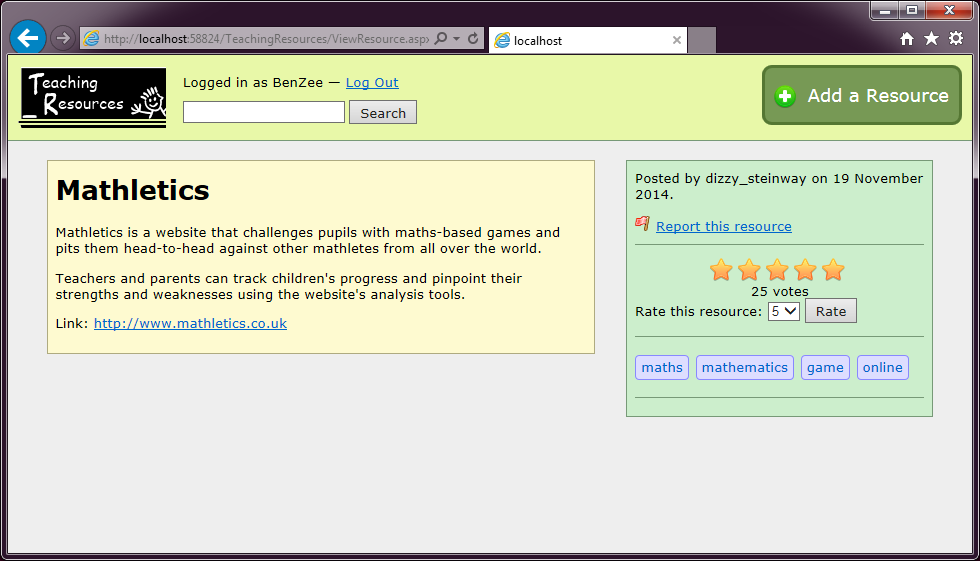Select the mathematics tag
This screenshot has width=980, height=561.
pyautogui.click(x=744, y=367)
